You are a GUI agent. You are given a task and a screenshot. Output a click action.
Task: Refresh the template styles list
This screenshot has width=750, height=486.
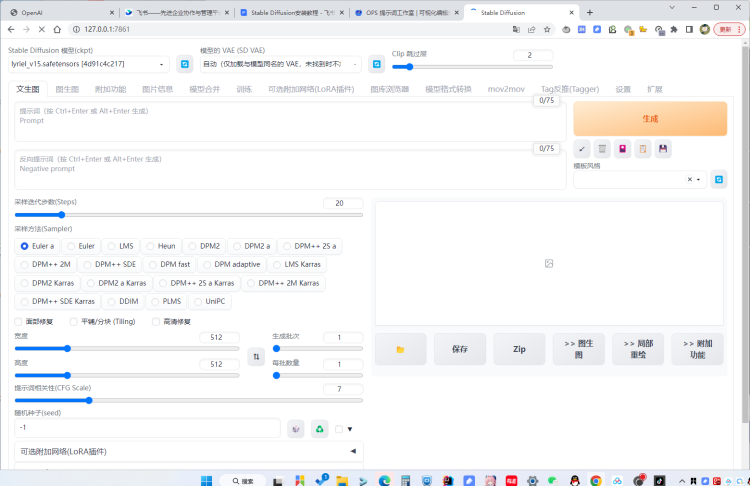click(718, 179)
